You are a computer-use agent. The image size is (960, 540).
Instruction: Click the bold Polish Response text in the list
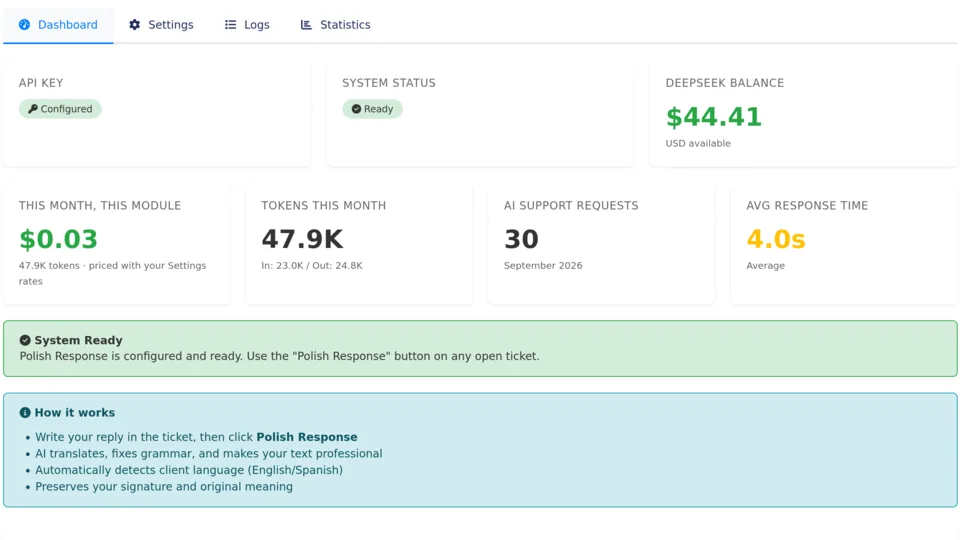(307, 437)
